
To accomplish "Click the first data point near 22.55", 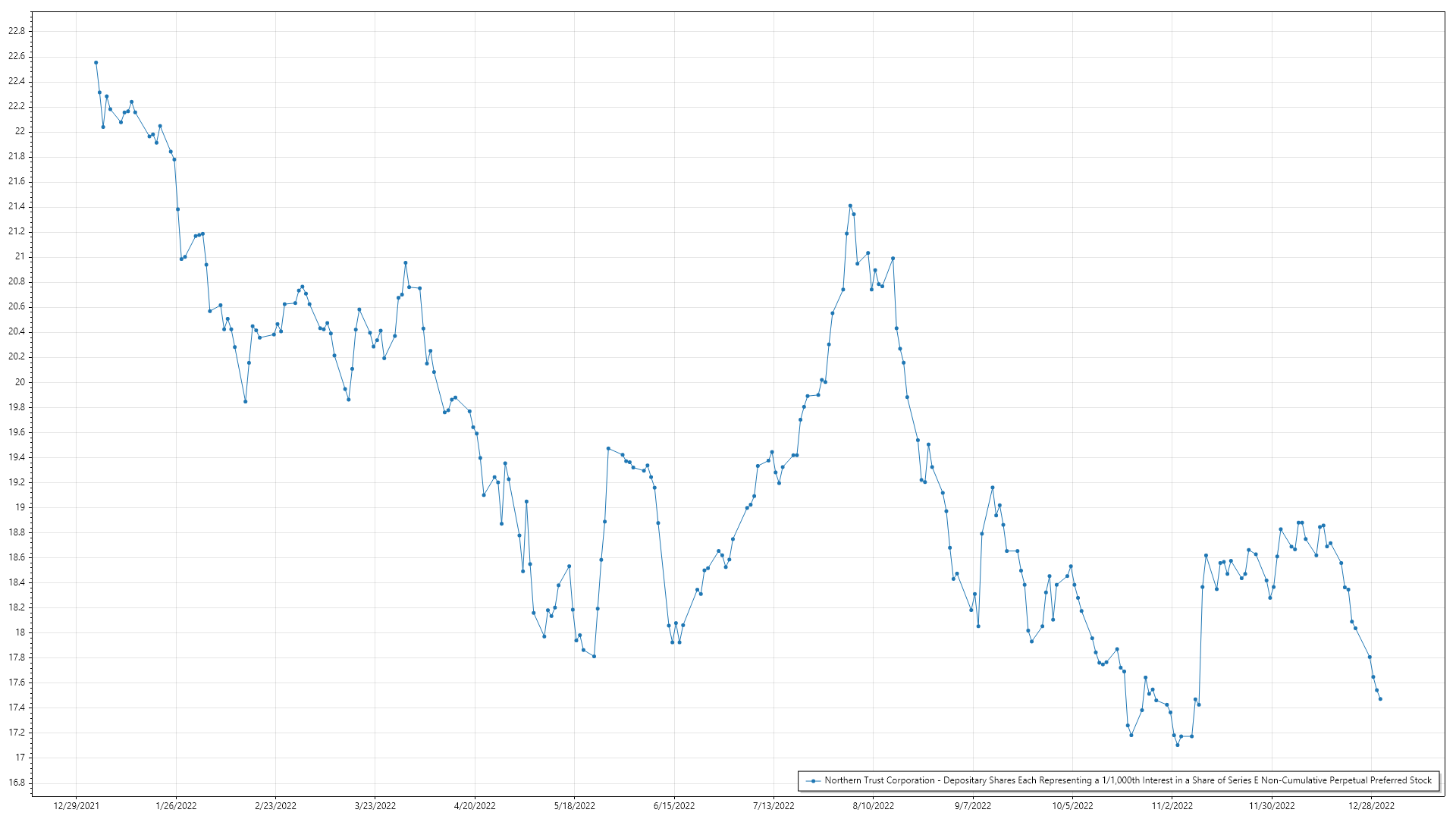I will click(96, 63).
